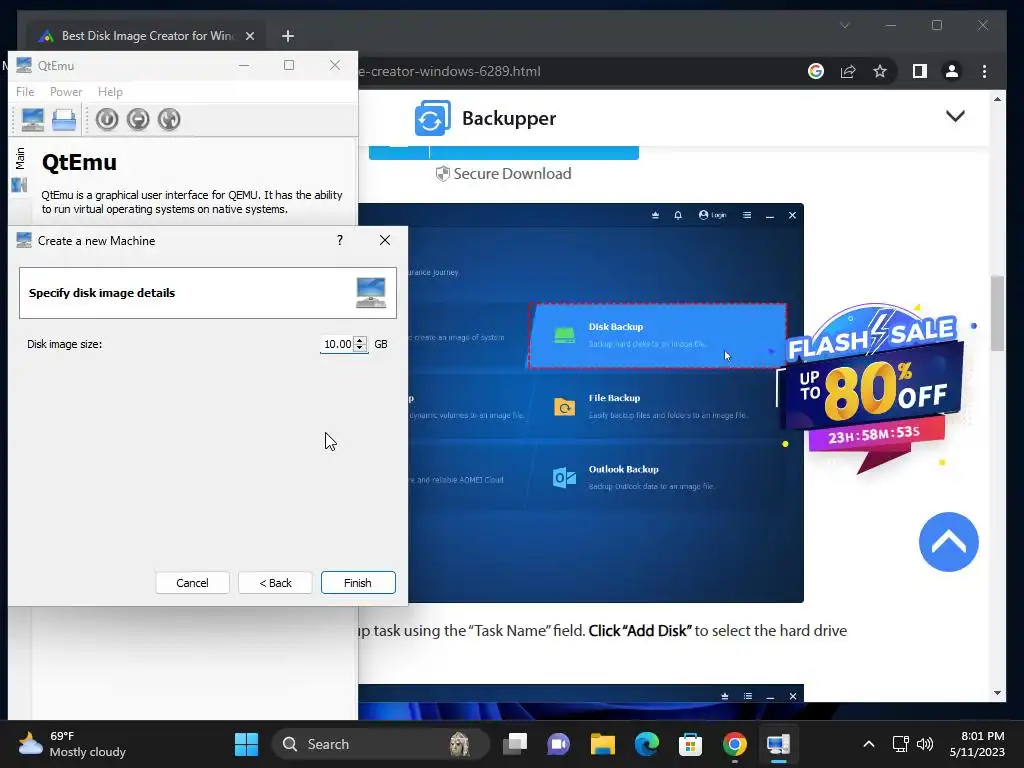
Task: Open File Explorer from taskbar
Action: (603, 744)
